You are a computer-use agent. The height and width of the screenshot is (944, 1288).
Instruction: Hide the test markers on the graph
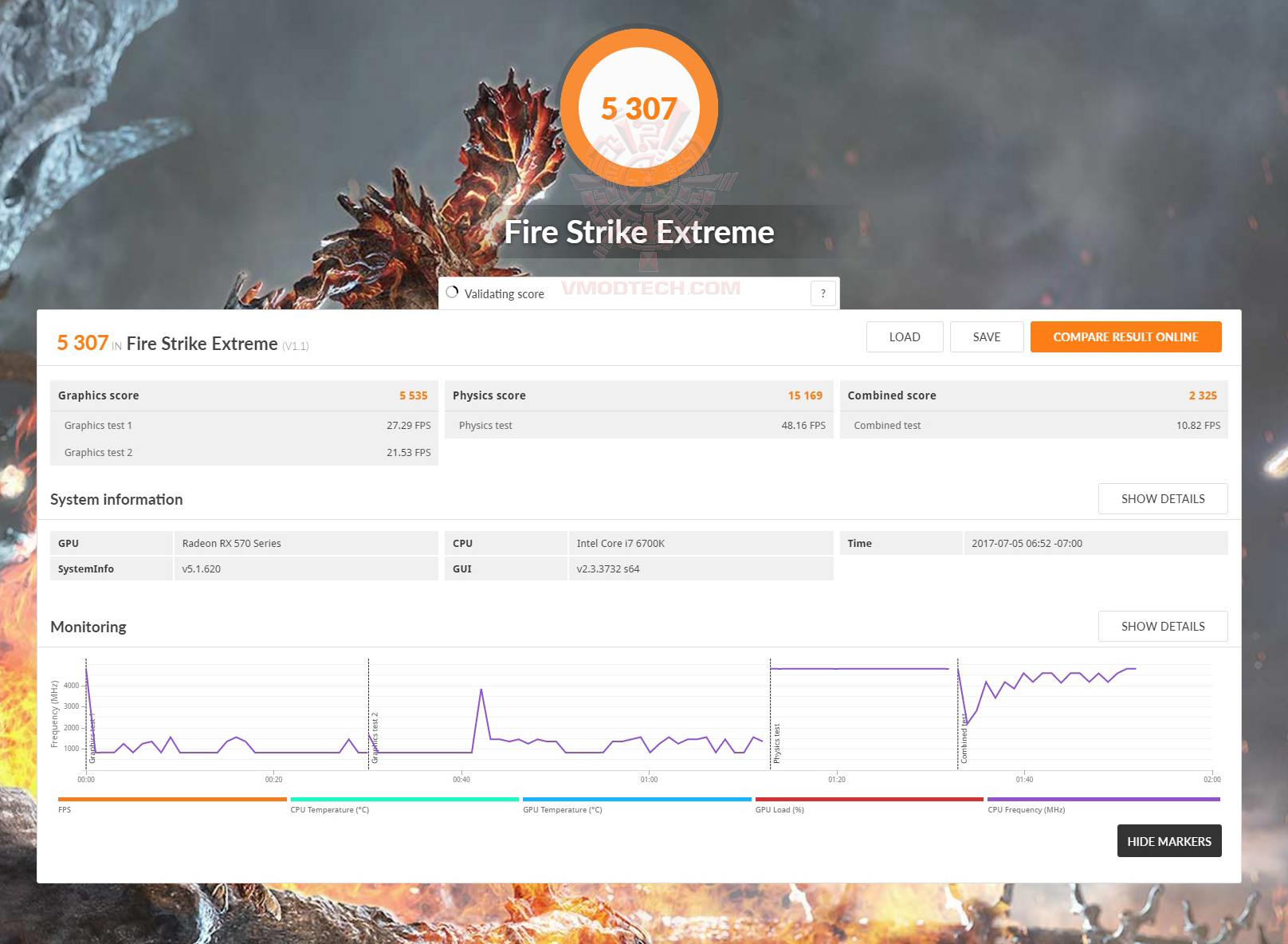(1169, 841)
